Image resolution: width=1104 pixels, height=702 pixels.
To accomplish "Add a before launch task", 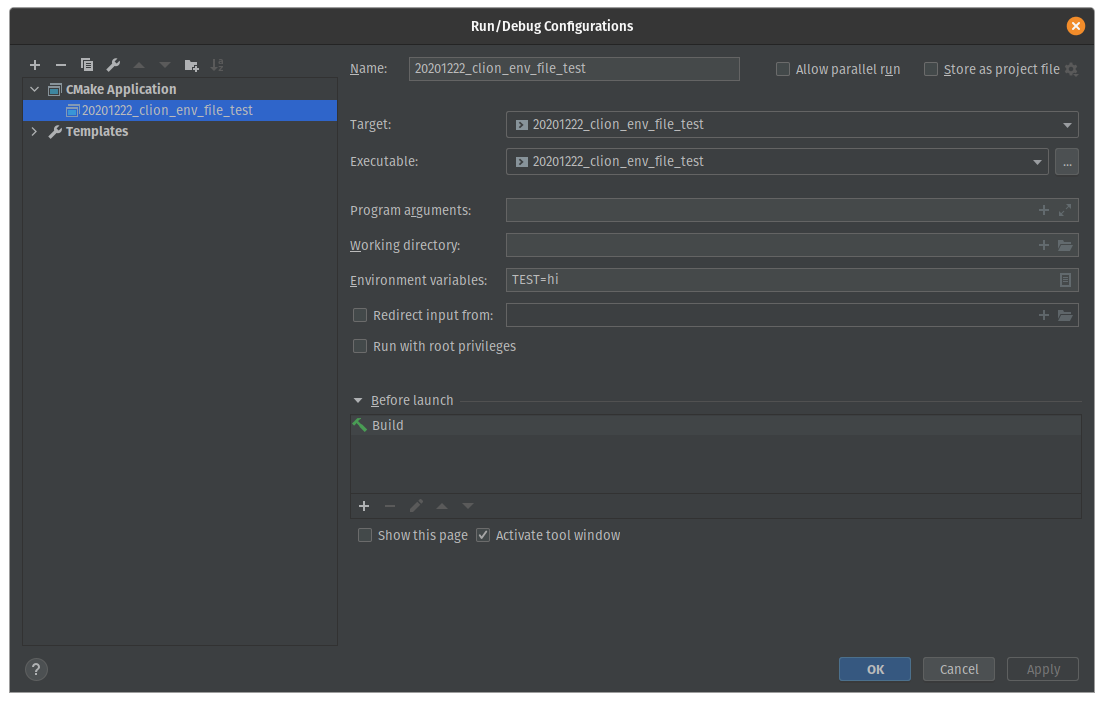I will pyautogui.click(x=364, y=506).
